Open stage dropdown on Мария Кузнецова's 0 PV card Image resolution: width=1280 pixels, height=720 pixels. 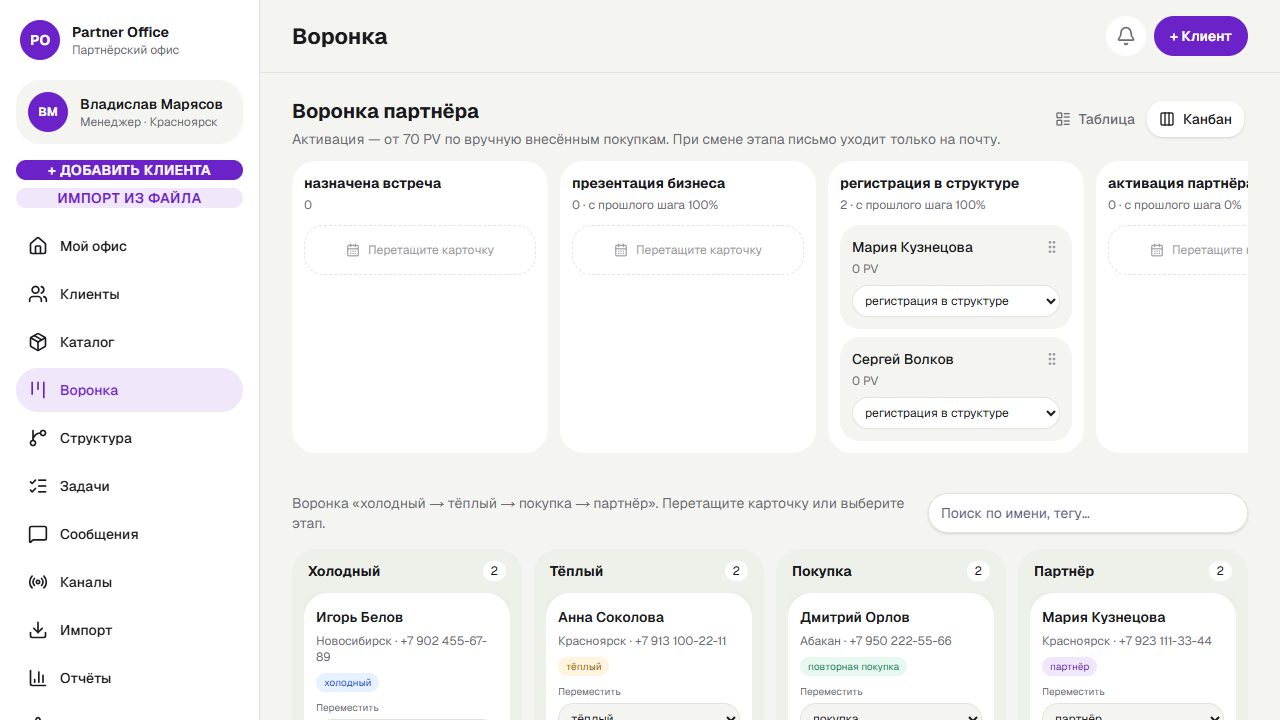[956, 301]
